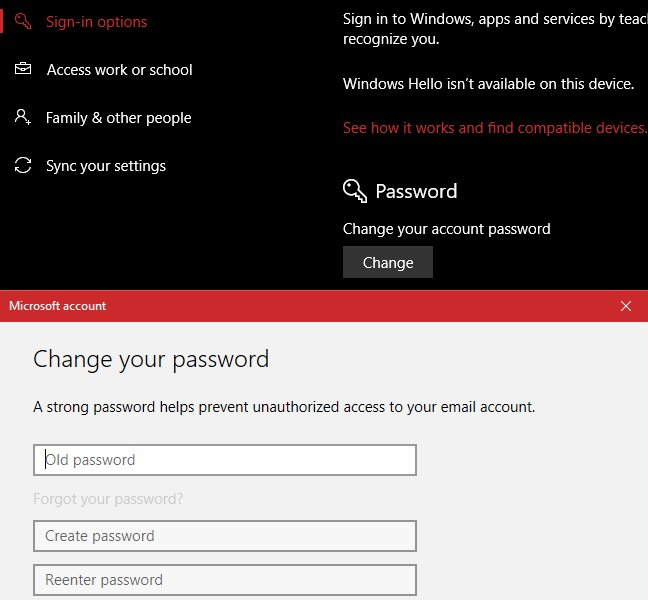Click the Sync your settings arrows icon
Viewport: 648px width, 600px height.
(x=22, y=166)
